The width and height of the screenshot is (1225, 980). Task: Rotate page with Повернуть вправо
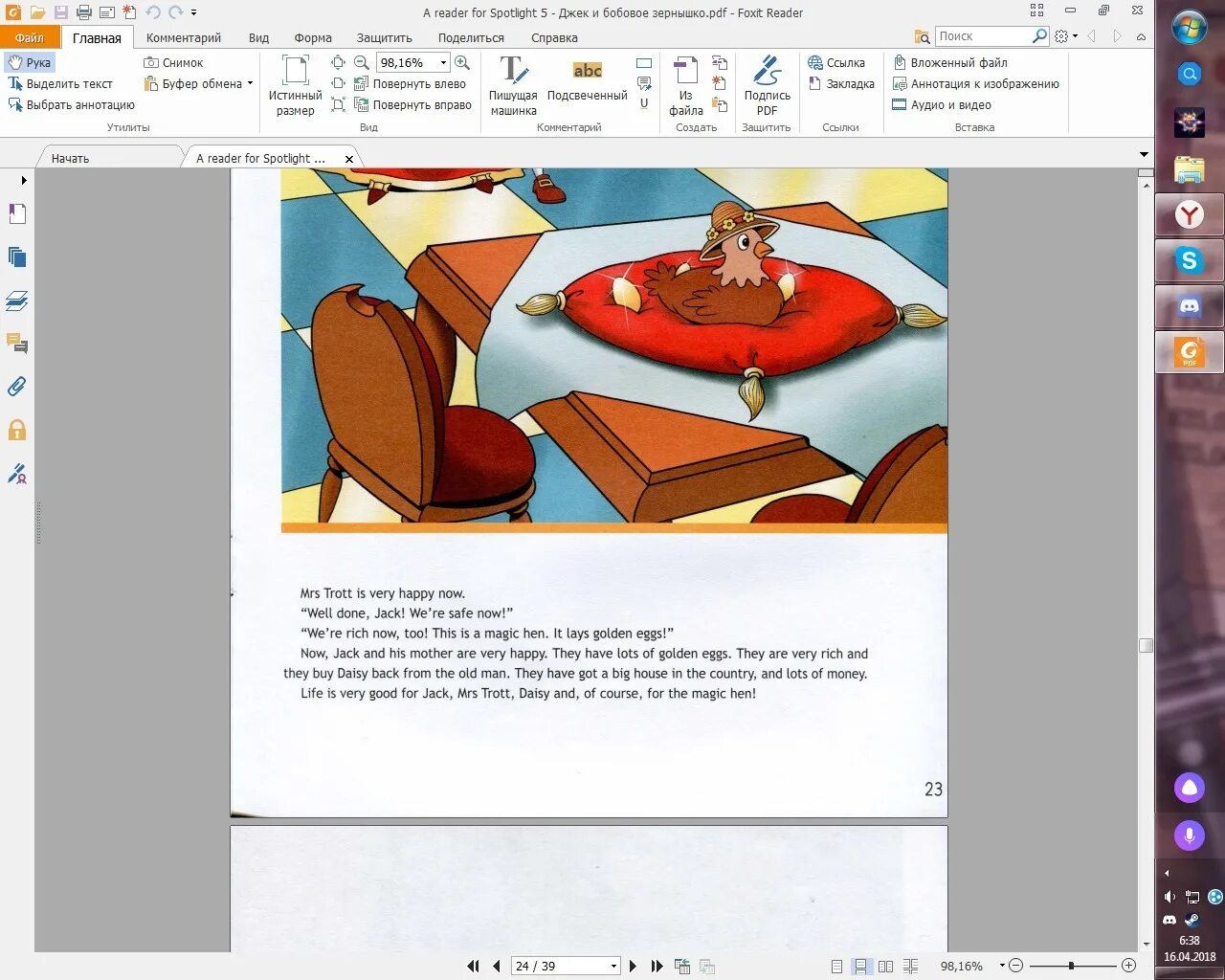pyautogui.click(x=413, y=104)
